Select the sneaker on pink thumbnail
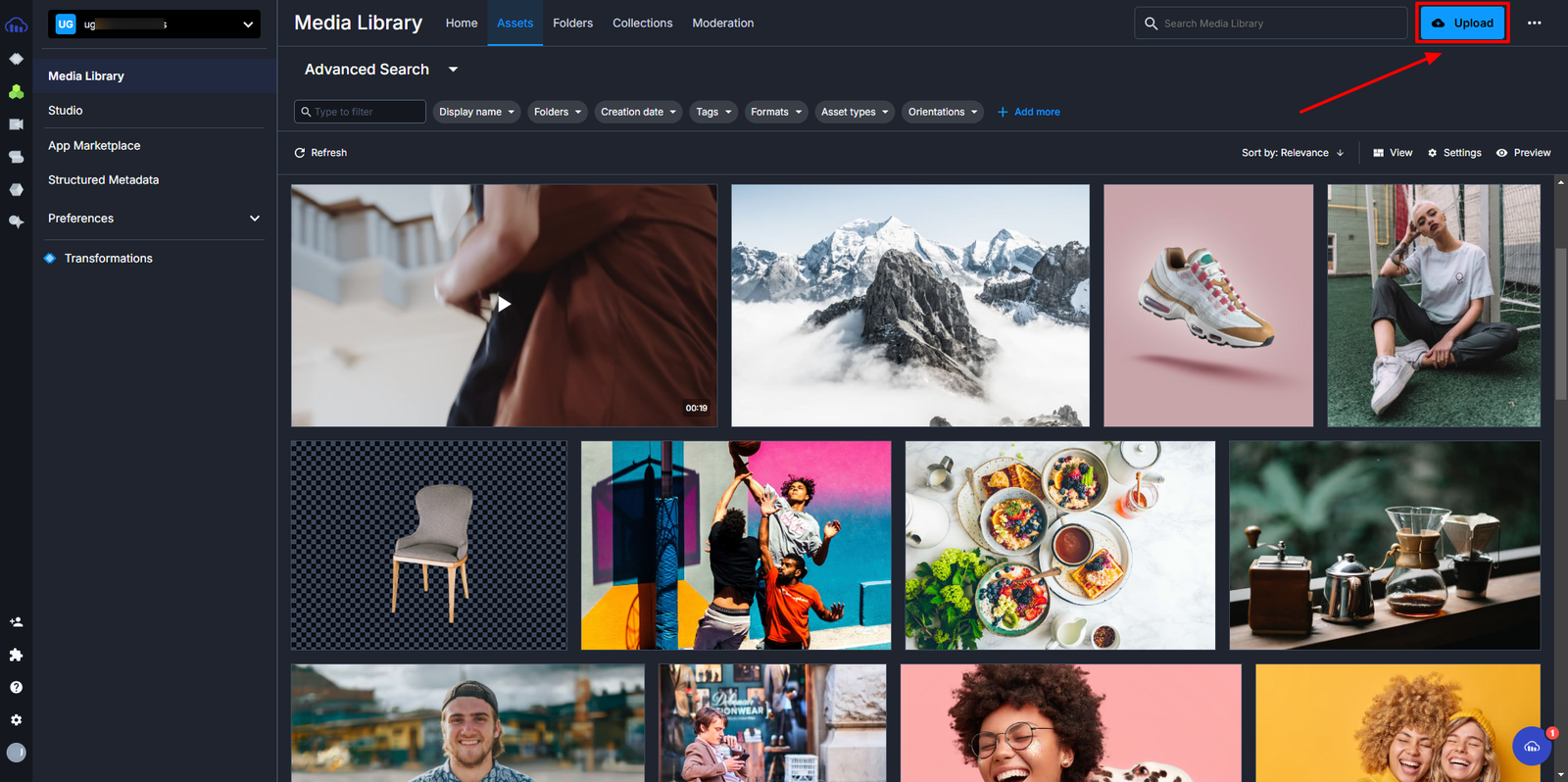Image resolution: width=1568 pixels, height=782 pixels. point(1208,306)
